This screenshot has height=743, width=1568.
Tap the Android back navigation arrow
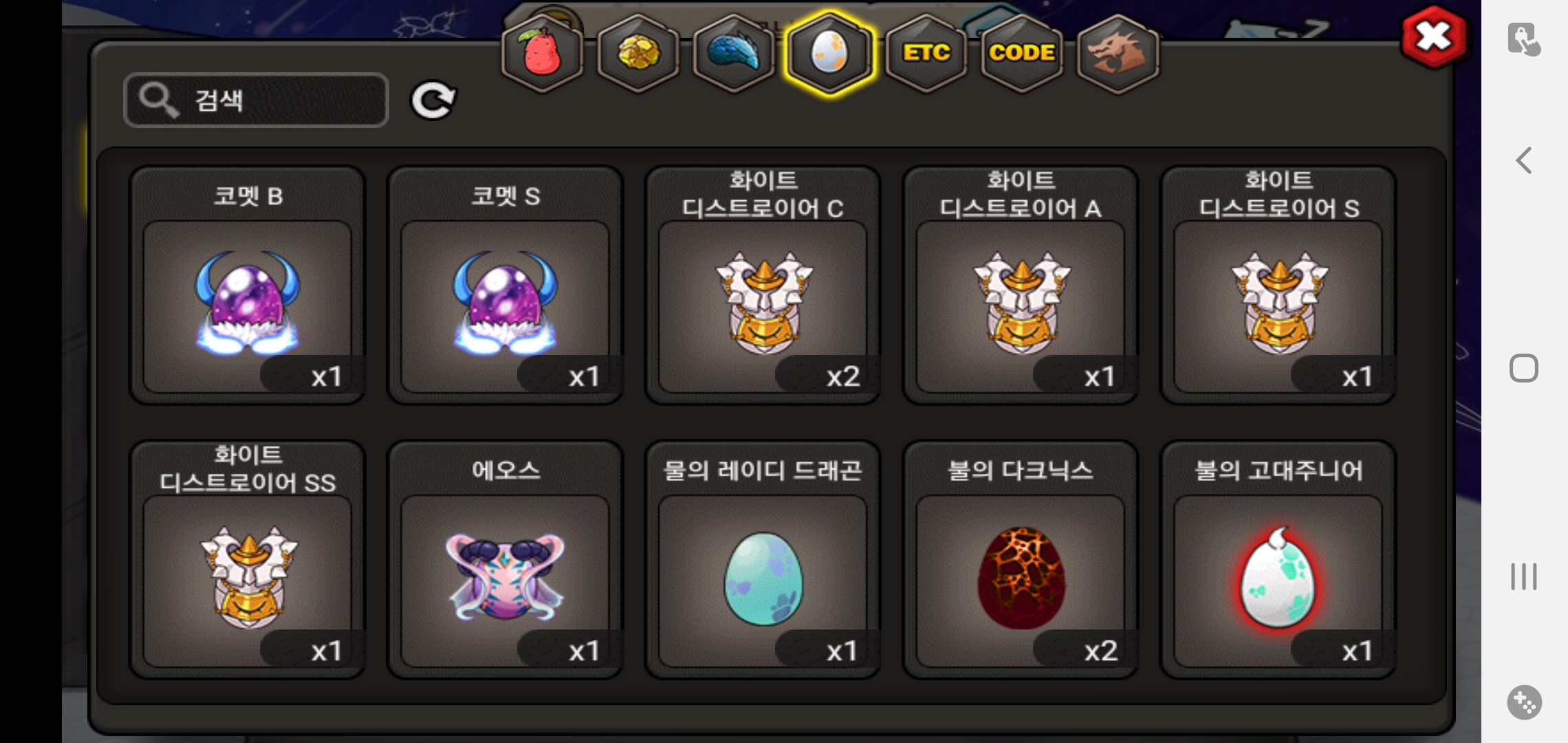click(x=1524, y=160)
